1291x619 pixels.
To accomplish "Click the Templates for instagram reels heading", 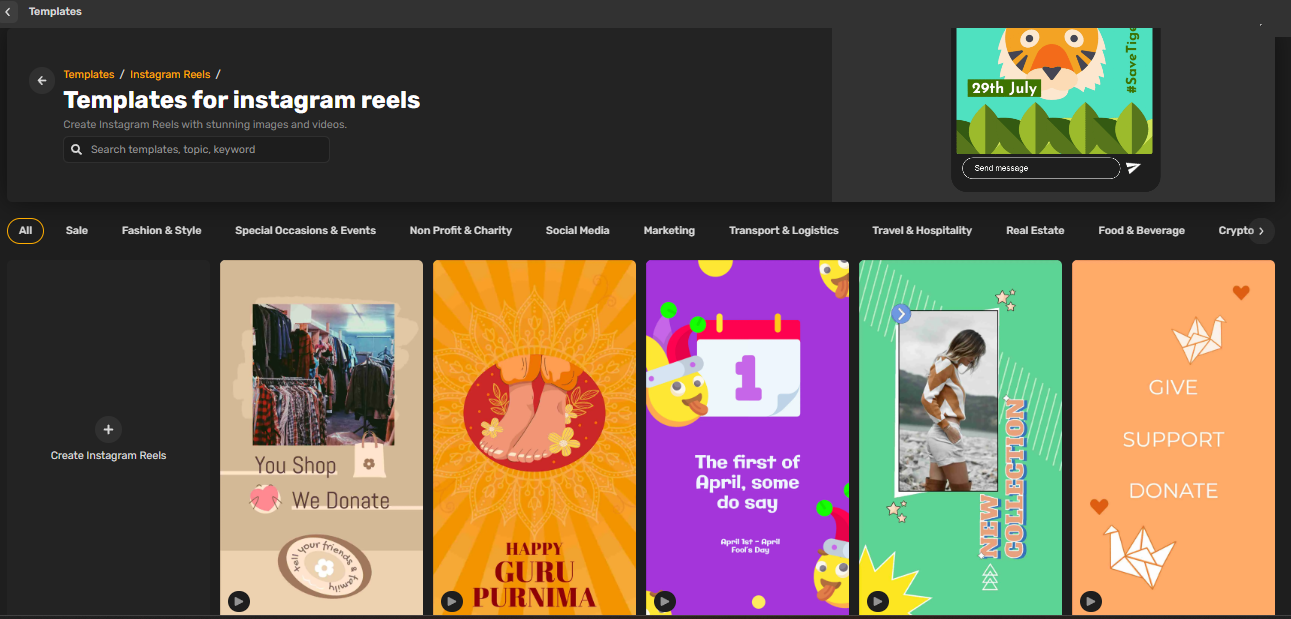I will 242,100.
